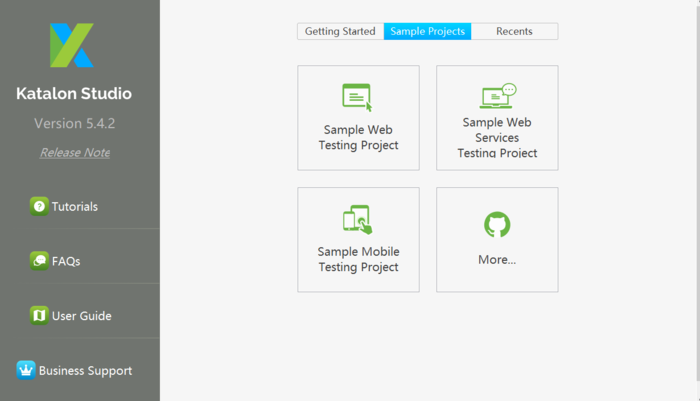
Task: Switch to the Getting Started tab
Action: point(341,31)
